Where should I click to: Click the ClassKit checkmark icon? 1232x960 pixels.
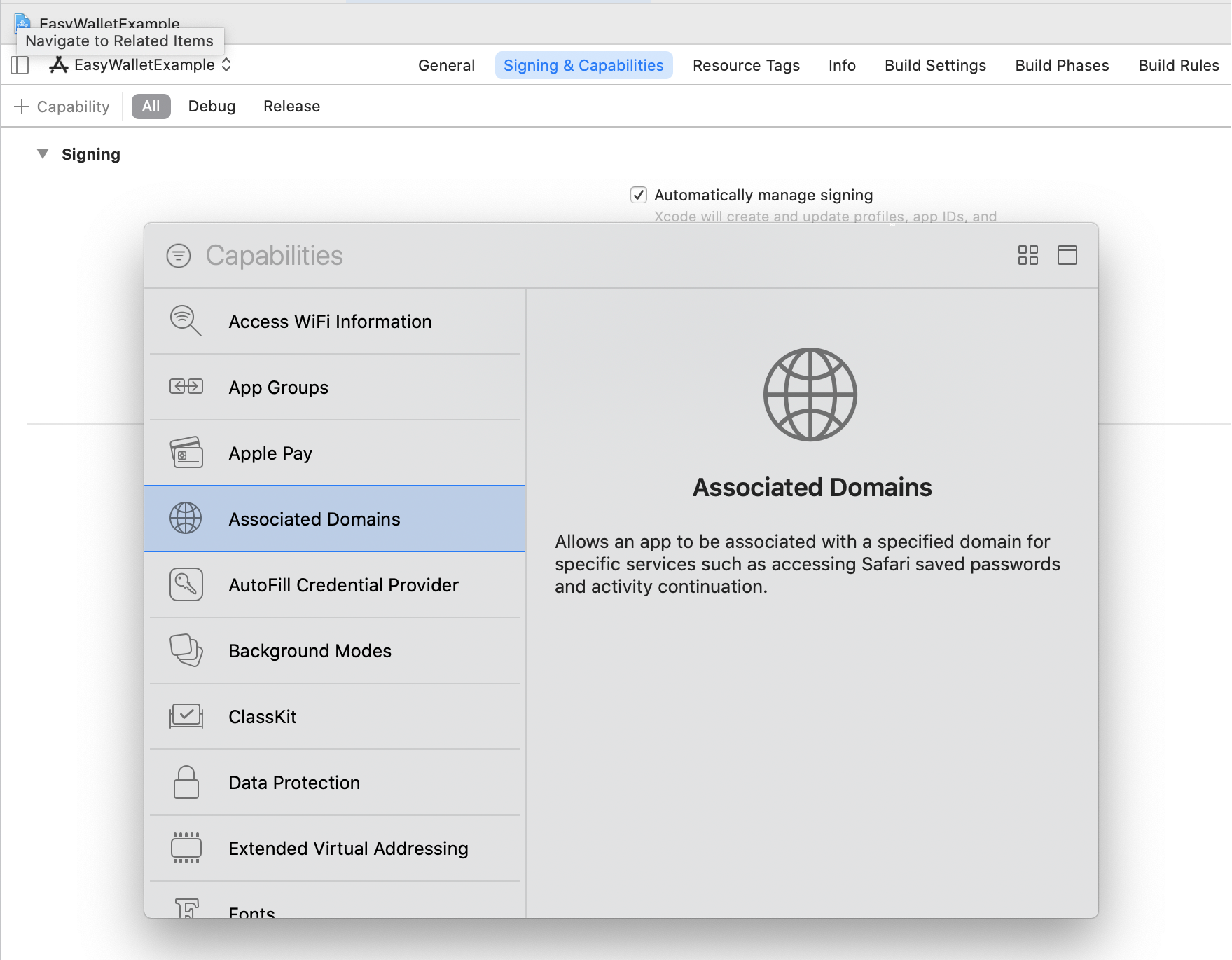point(186,716)
